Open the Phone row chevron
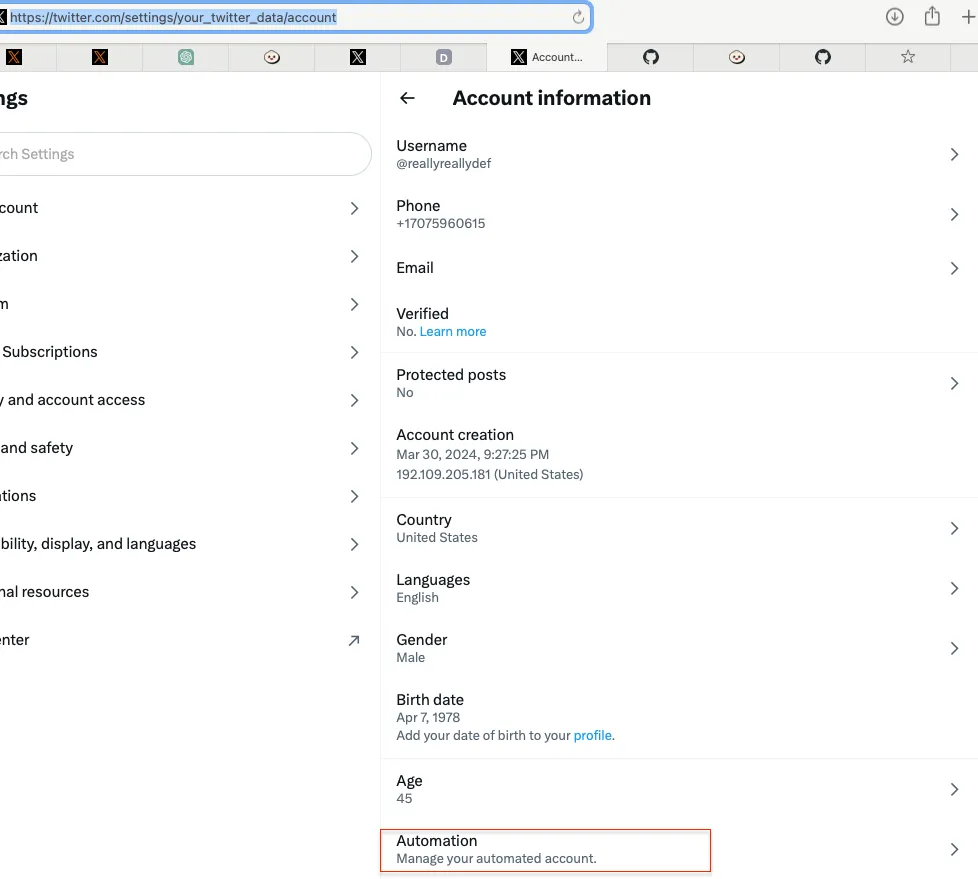Screen dimensions: 978x879 [953, 214]
